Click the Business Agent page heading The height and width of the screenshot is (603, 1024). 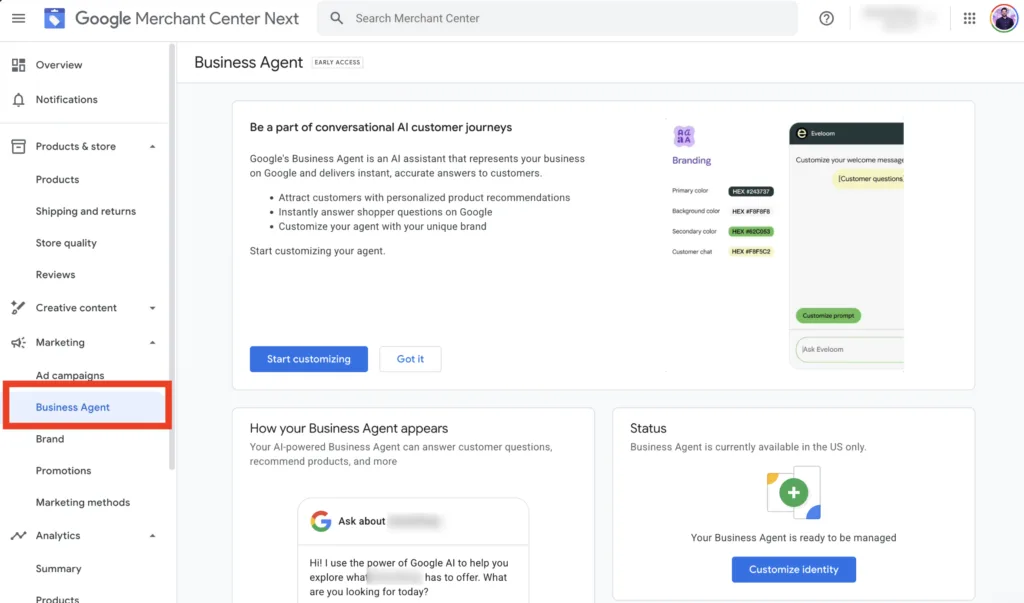[x=248, y=62]
